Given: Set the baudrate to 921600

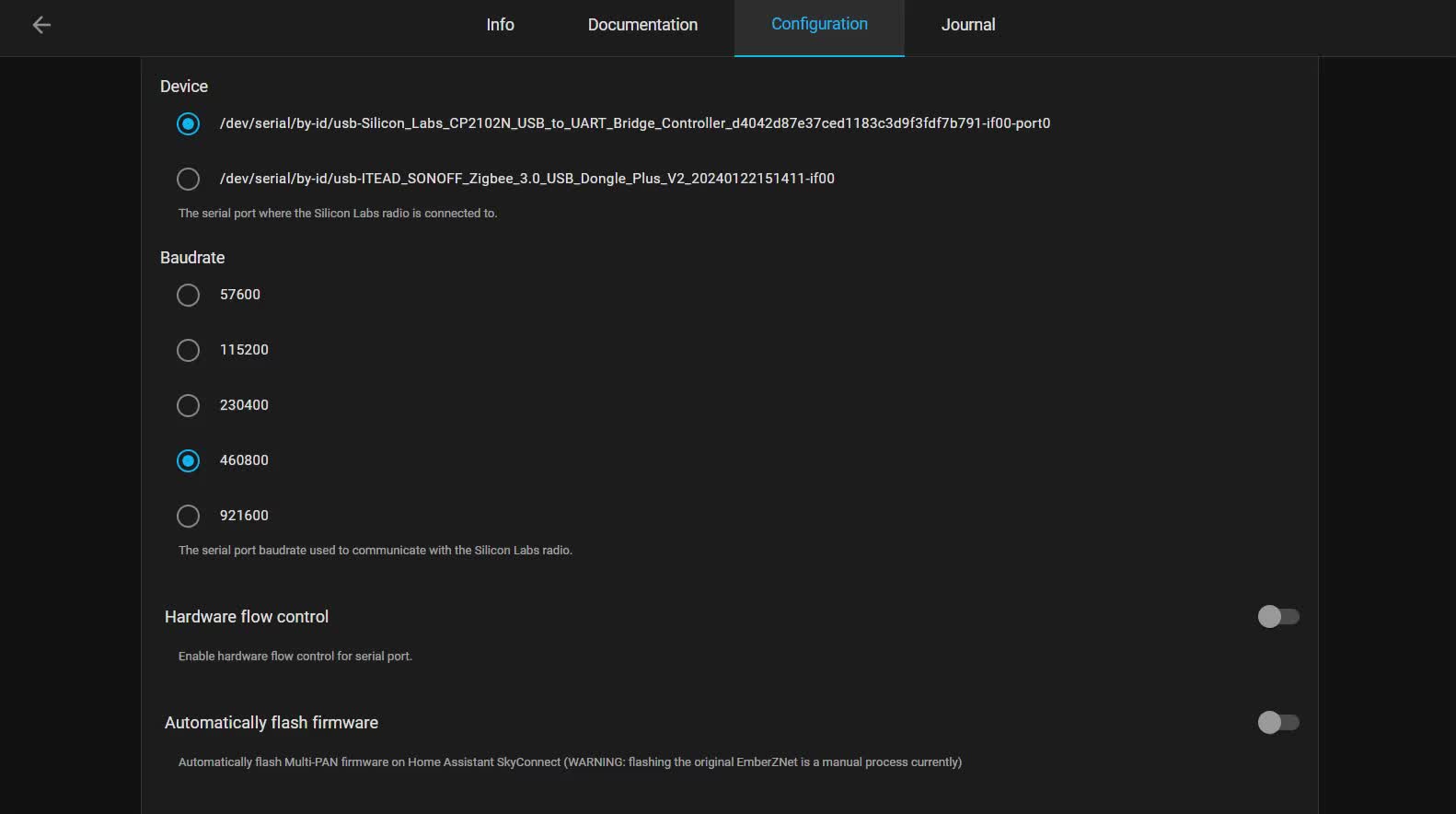Looking at the screenshot, I should click(188, 516).
